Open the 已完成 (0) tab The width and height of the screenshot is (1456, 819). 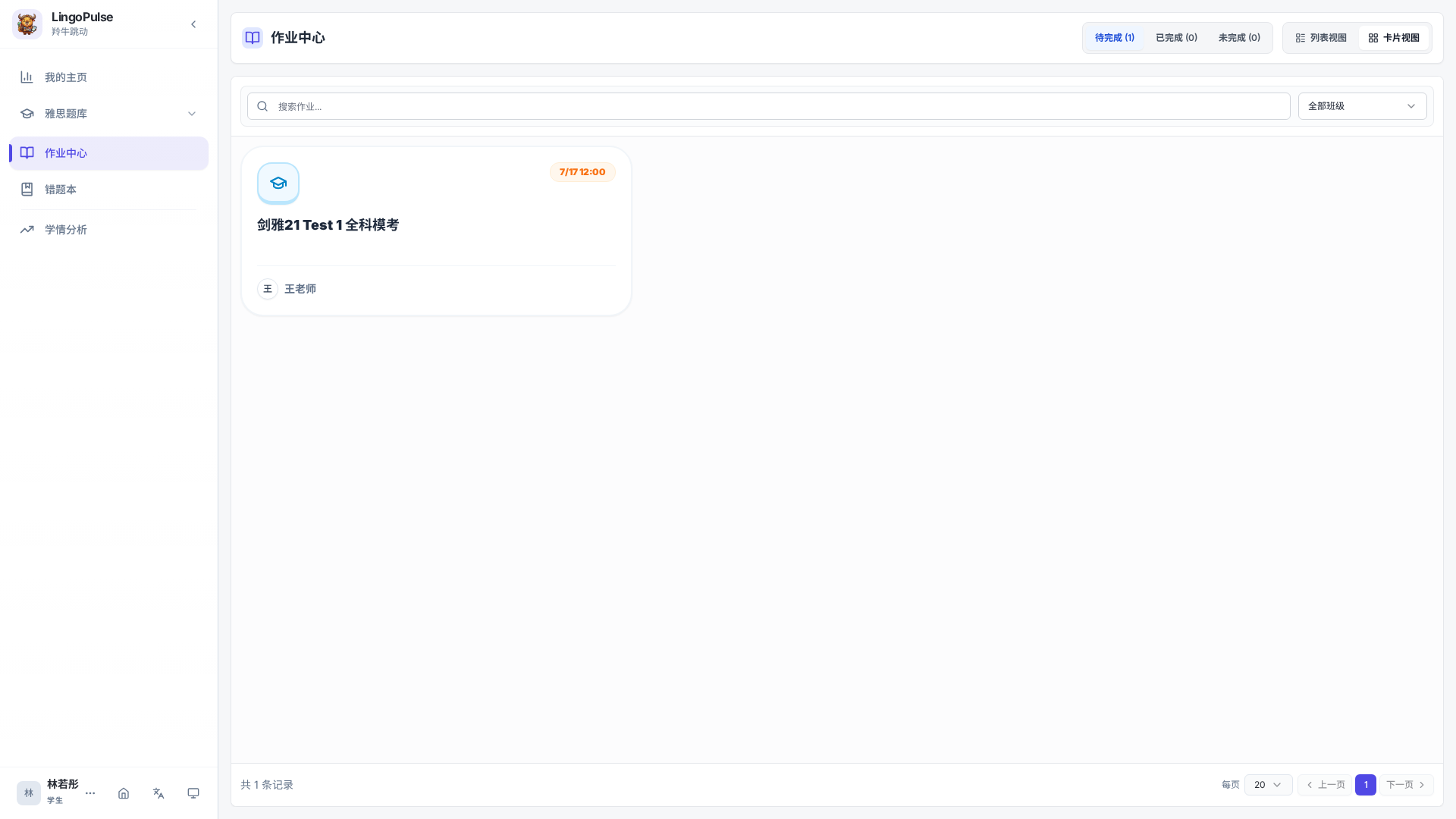click(1176, 38)
